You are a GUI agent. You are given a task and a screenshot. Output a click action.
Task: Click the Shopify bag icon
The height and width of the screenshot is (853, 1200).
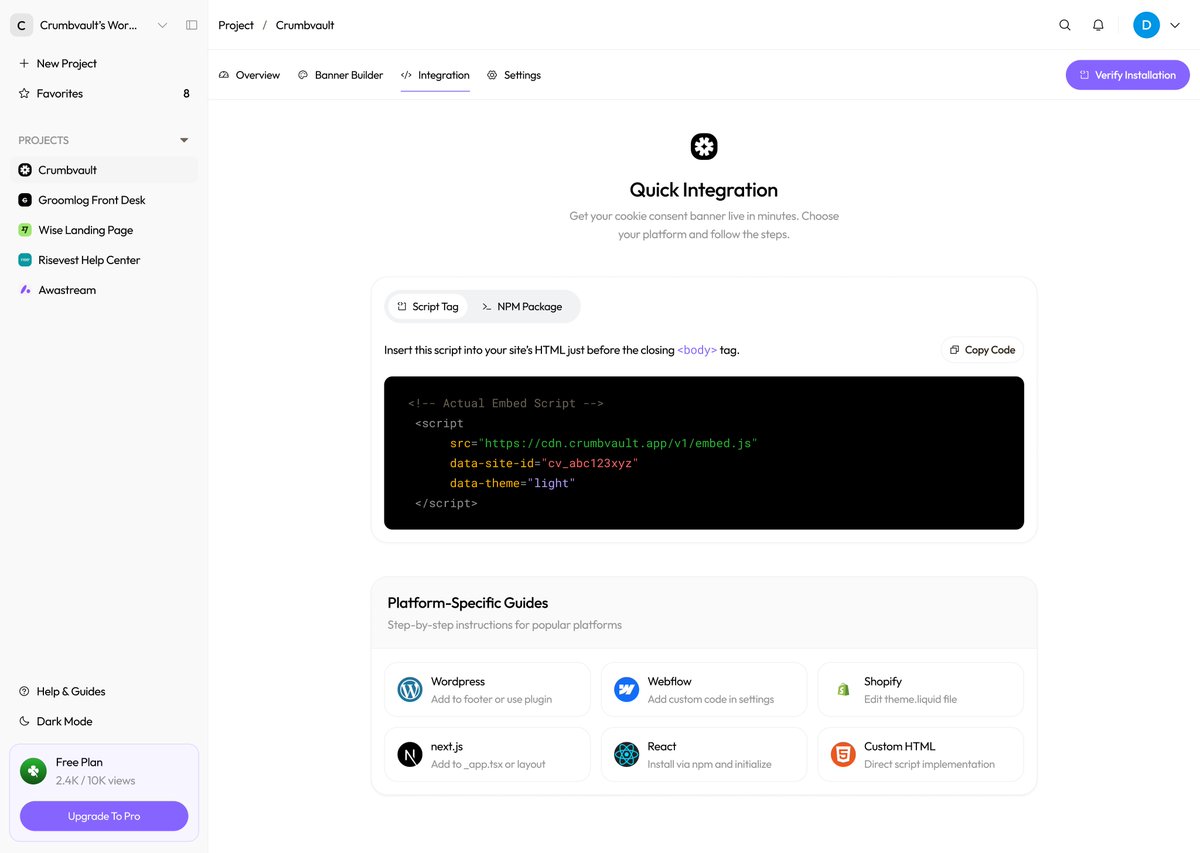[843, 690]
